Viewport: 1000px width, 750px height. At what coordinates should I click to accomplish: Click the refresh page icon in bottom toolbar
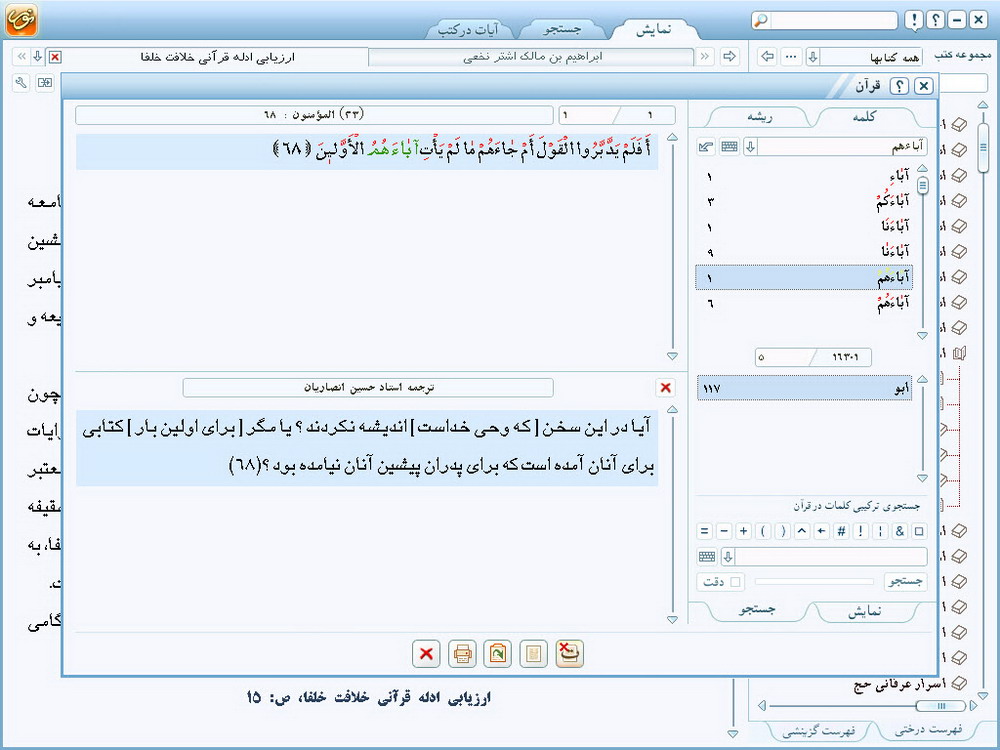click(x=497, y=654)
